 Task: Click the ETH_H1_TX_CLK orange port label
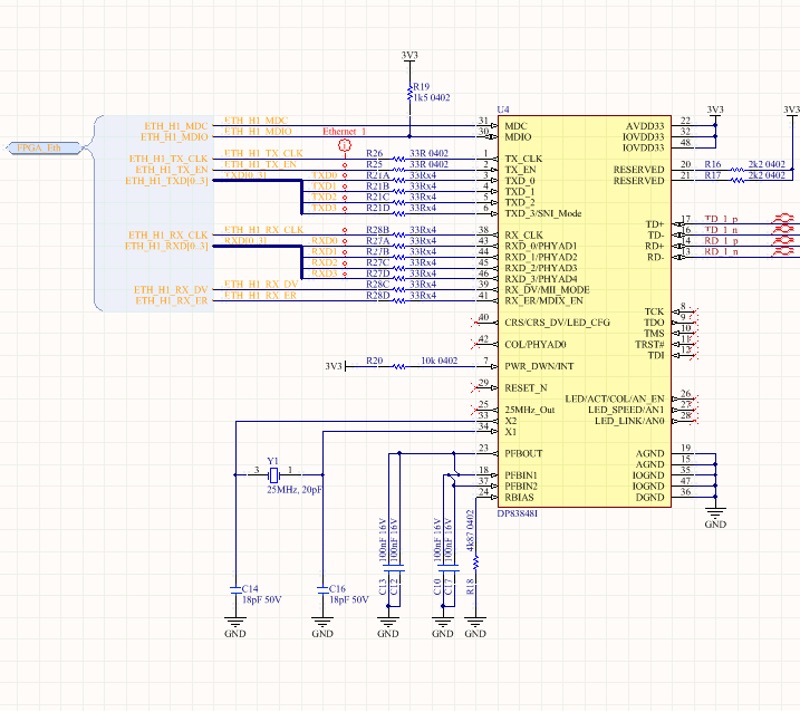coord(168,159)
